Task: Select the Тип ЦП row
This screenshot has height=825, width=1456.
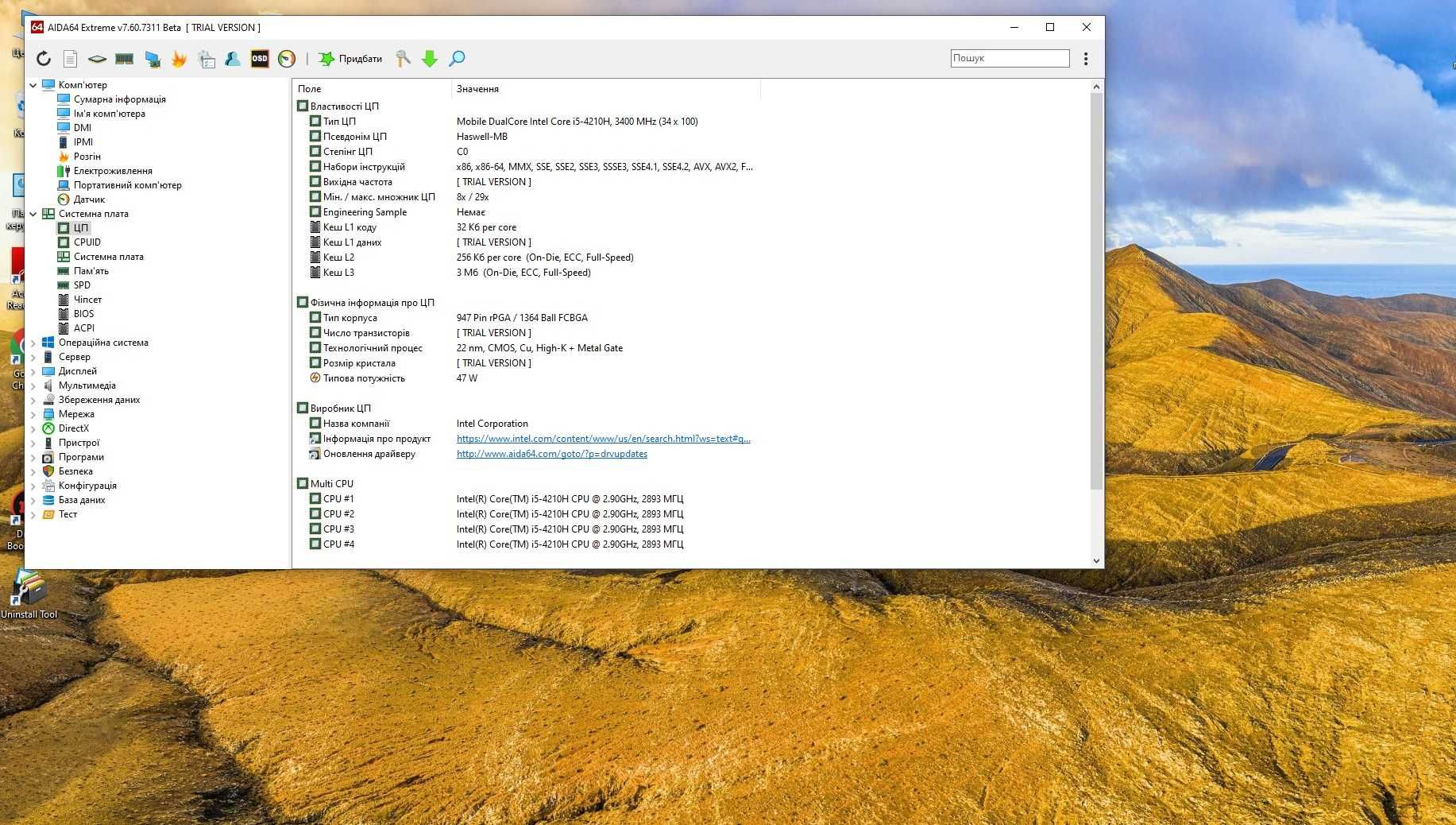Action: (524, 122)
